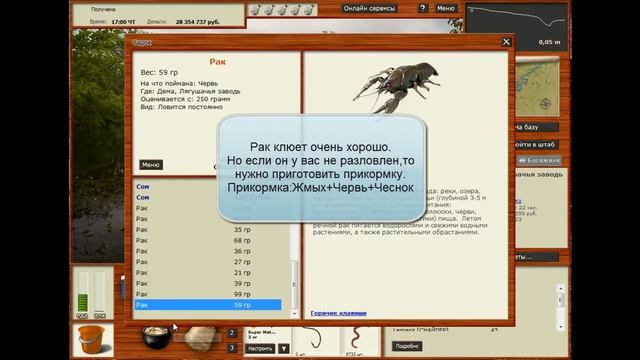This screenshot has height=360, width=640.
Task: Click the right panel scrollbar thumb
Action: click(x=561, y=300)
